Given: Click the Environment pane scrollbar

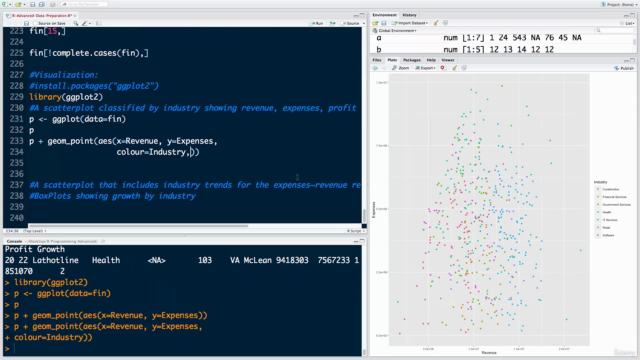Looking at the screenshot, I should tap(635, 42).
